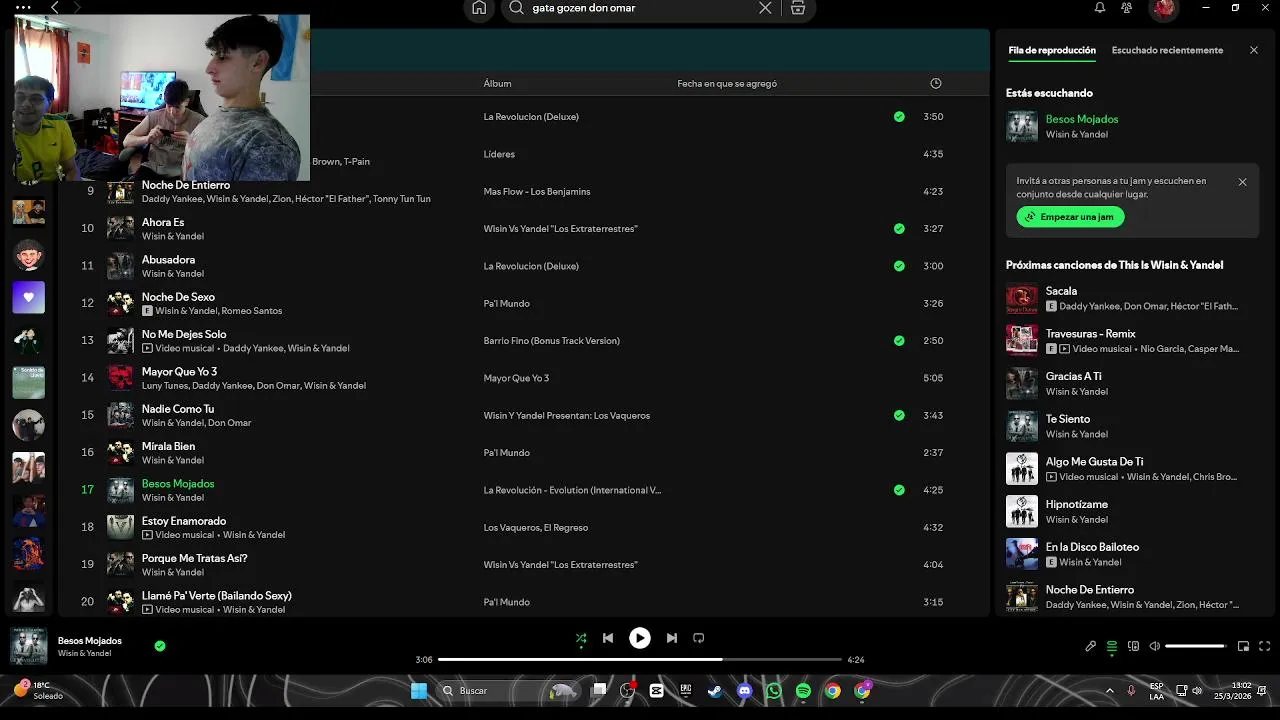Image resolution: width=1280 pixels, height=720 pixels.
Task: Select the Mayor Que Yo 3 track
Action: (179, 372)
